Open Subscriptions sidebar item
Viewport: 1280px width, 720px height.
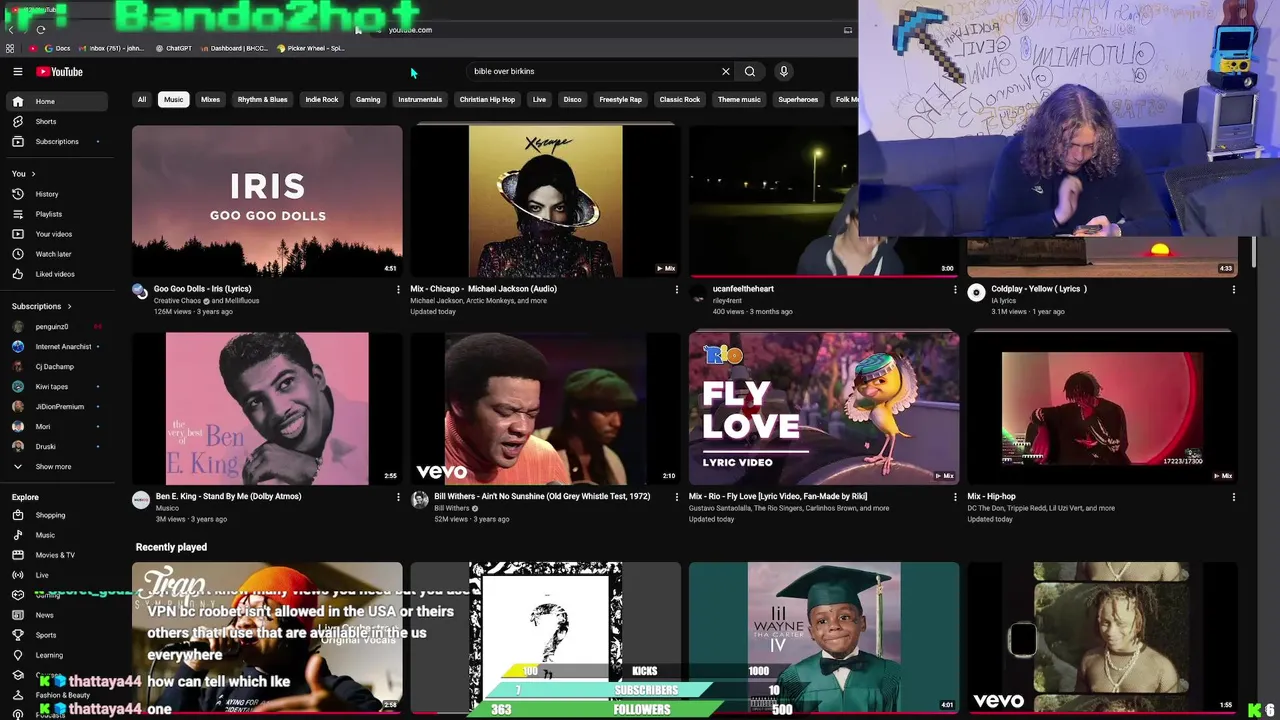point(56,141)
